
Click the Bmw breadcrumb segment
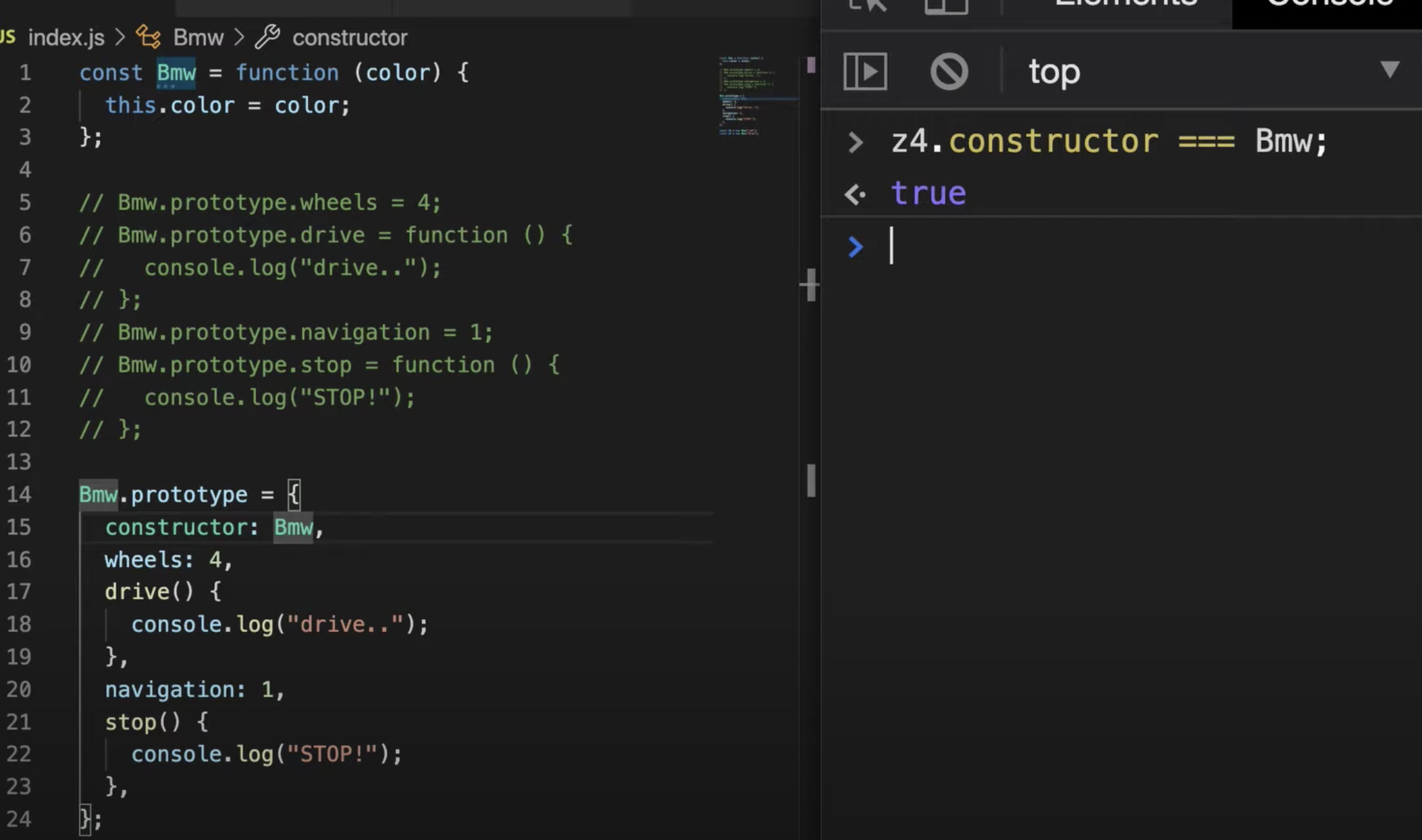(x=198, y=37)
